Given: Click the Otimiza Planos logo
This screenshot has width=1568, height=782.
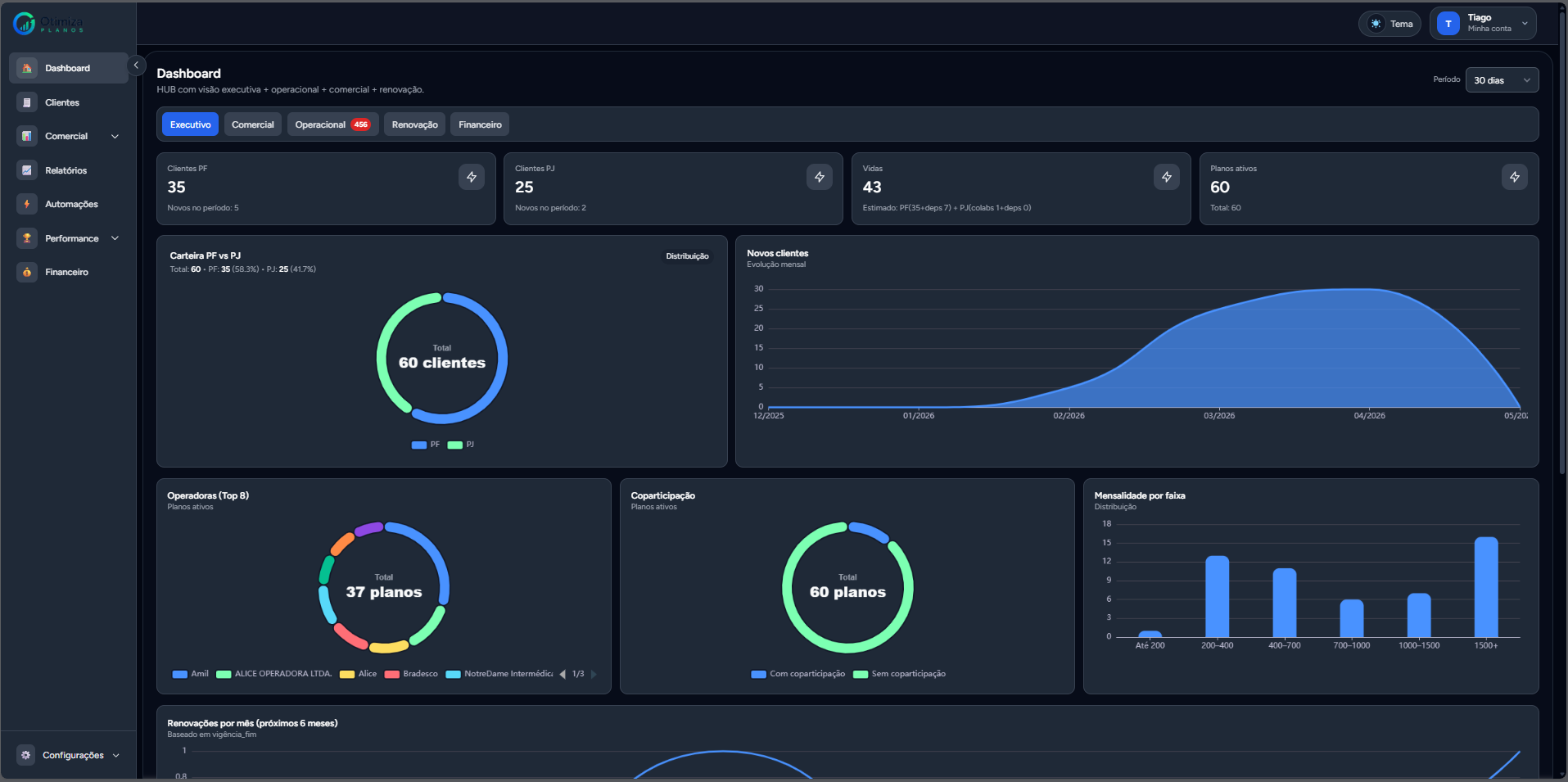Looking at the screenshot, I should point(48,24).
